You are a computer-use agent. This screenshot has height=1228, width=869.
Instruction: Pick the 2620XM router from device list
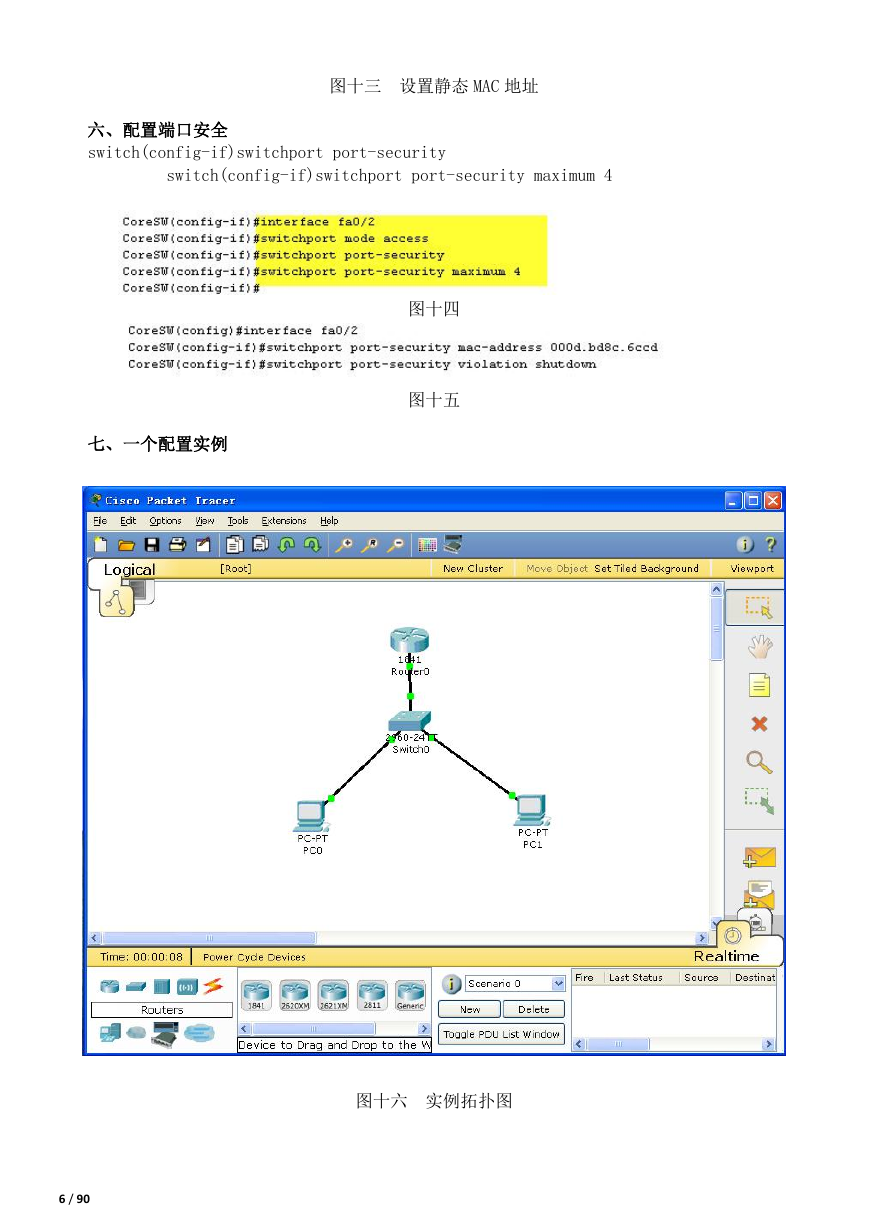[294, 994]
